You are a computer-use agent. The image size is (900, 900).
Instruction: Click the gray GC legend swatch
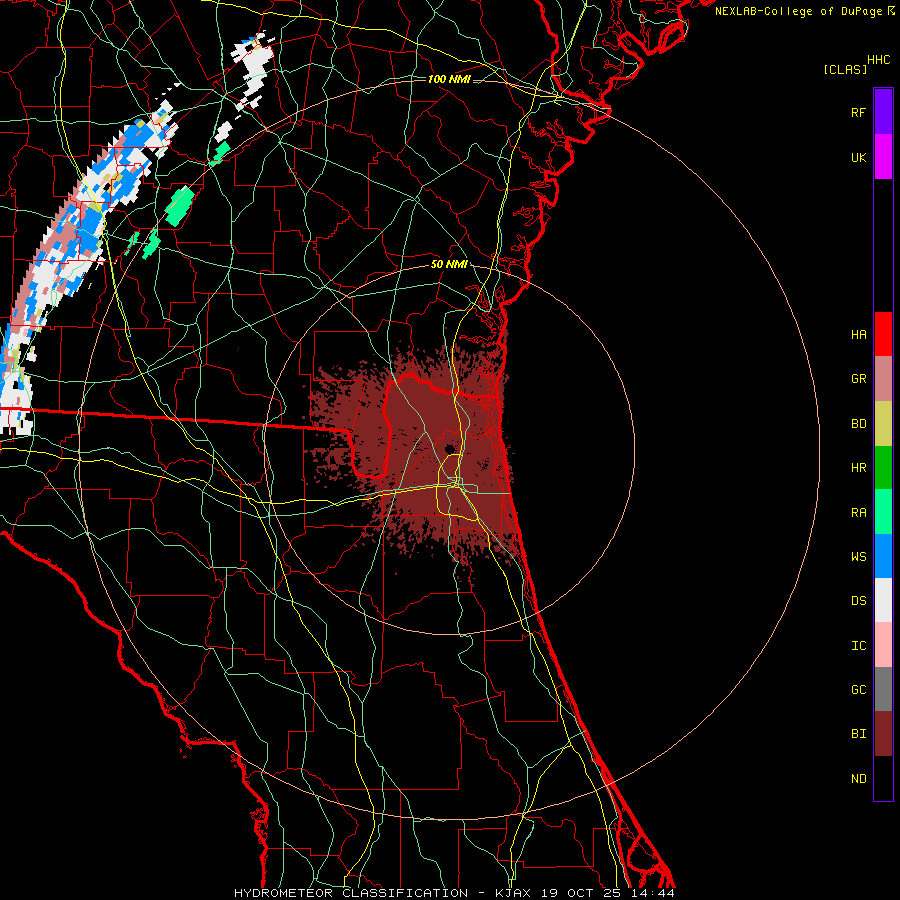point(883,690)
